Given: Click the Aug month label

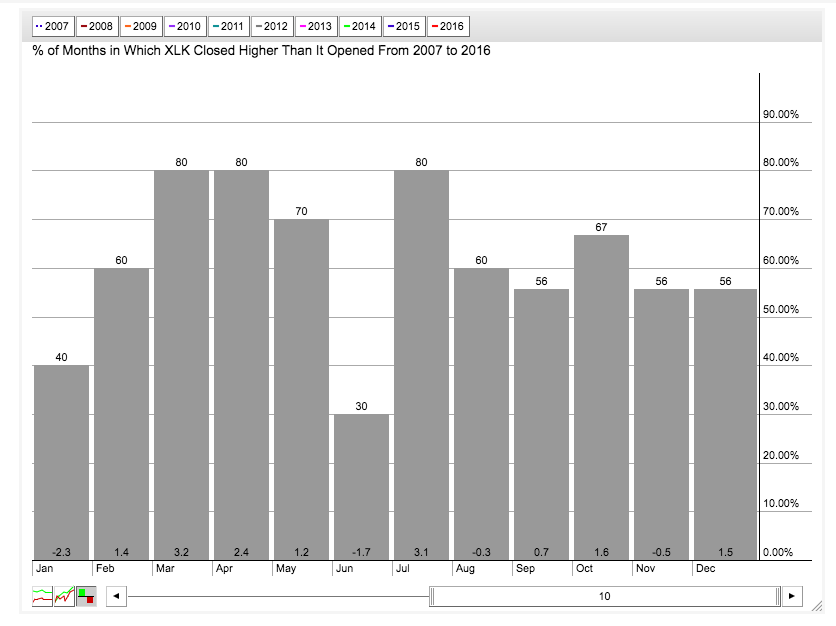Looking at the screenshot, I should [x=465, y=569].
